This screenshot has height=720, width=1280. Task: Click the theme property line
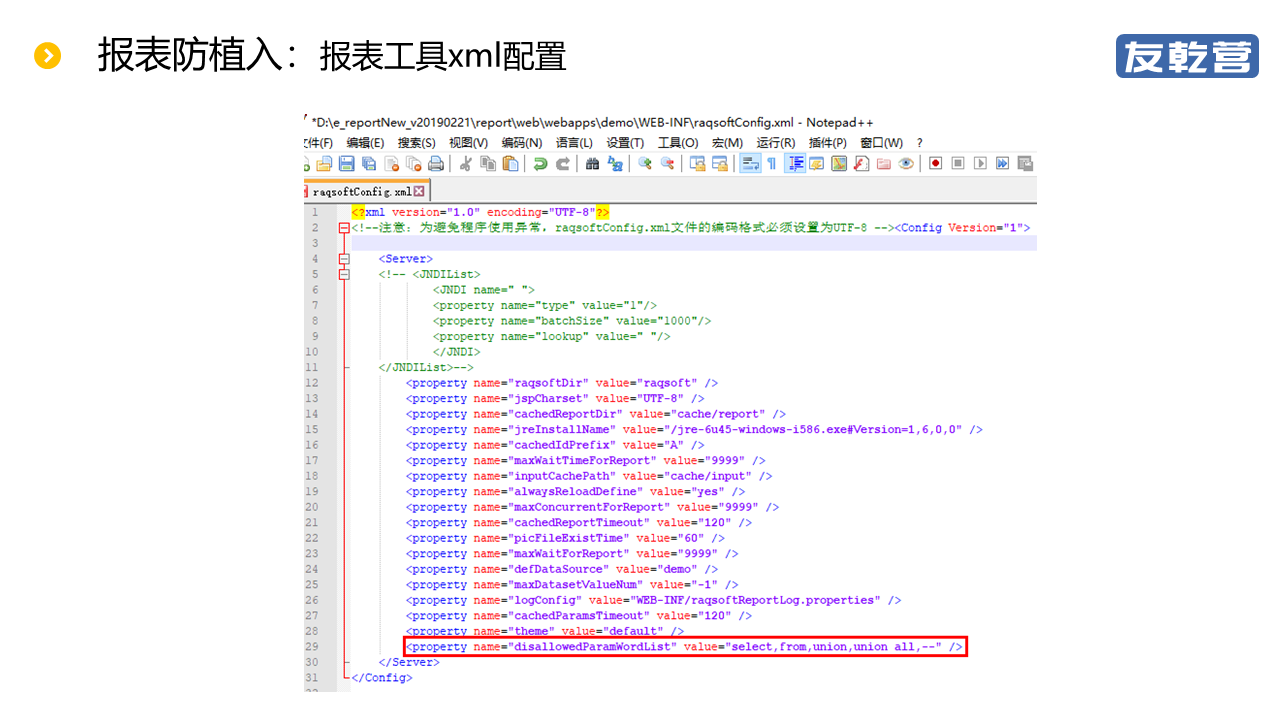545,631
